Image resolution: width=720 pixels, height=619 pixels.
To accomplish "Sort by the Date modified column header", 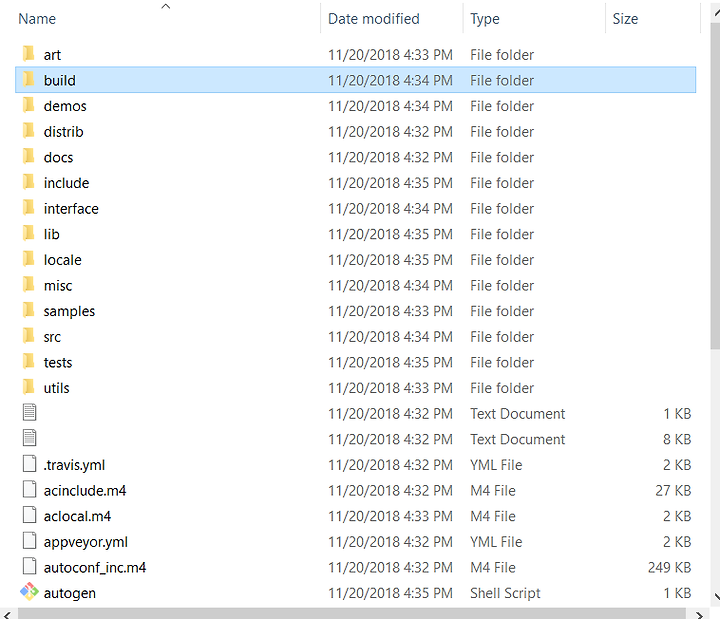I will (374, 19).
